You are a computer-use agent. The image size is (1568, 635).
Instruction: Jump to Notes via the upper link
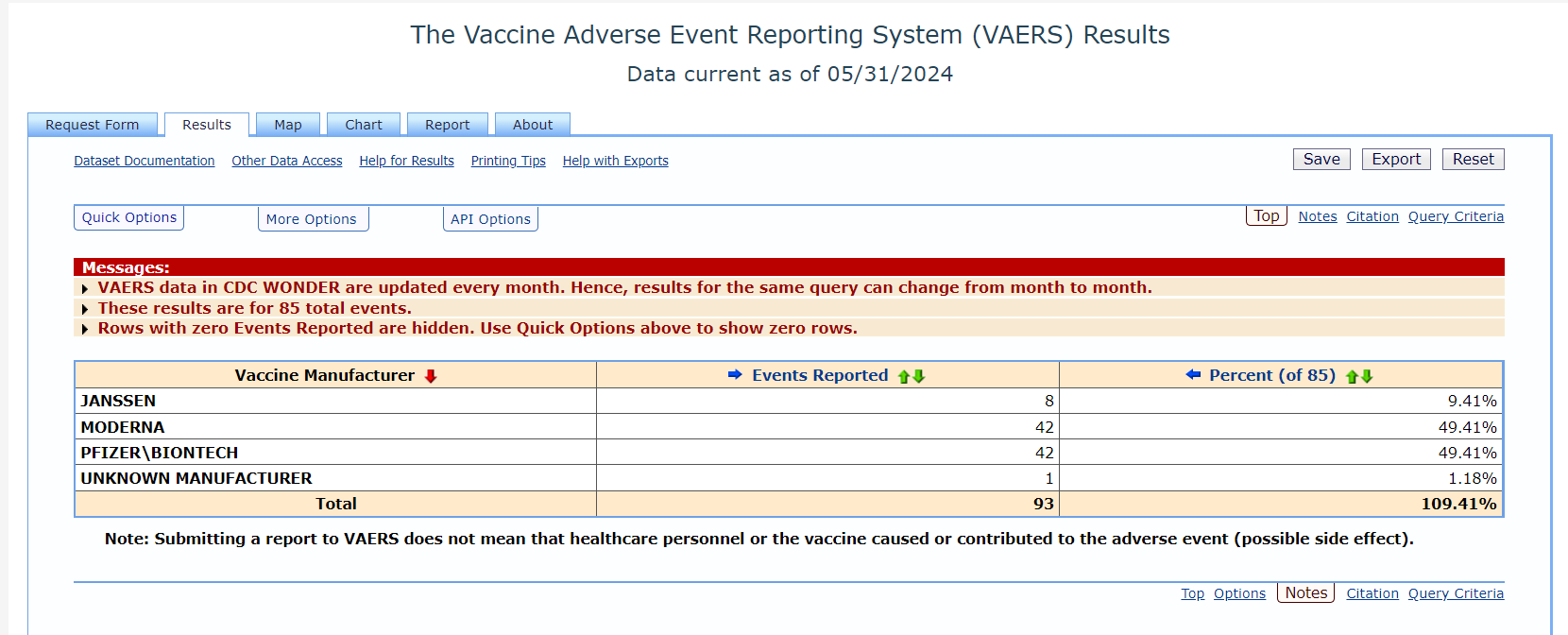[x=1318, y=216]
